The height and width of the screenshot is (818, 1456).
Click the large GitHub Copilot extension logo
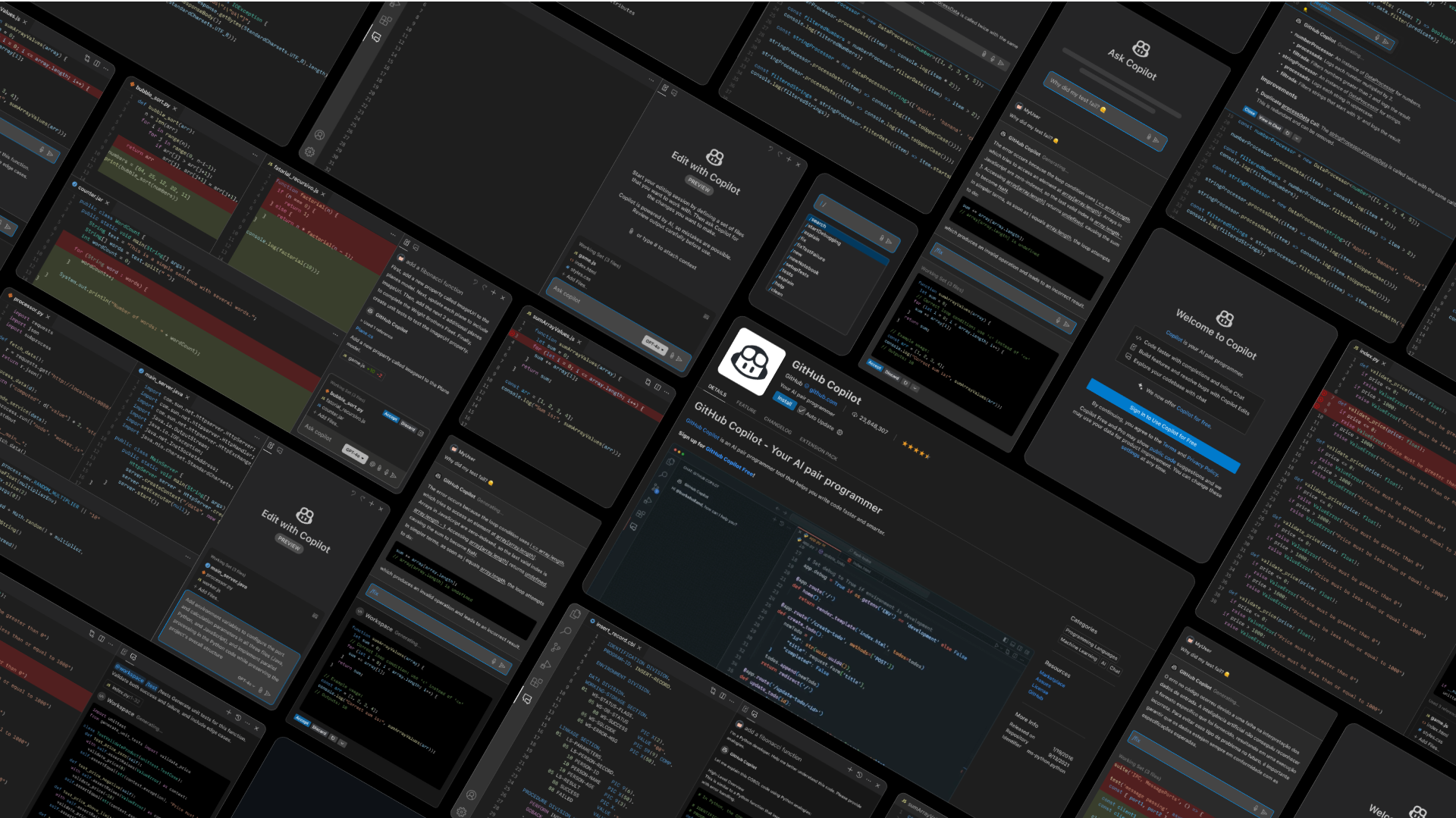click(752, 362)
